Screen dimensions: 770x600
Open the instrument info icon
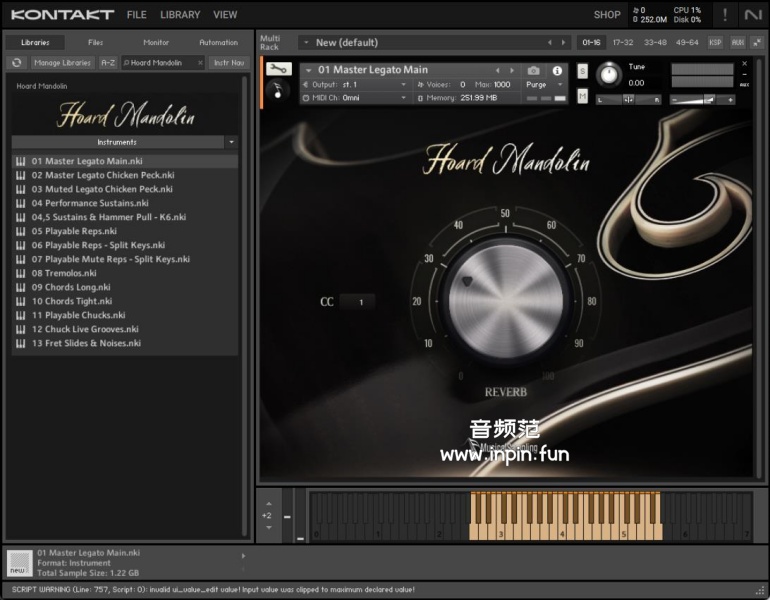click(x=557, y=71)
